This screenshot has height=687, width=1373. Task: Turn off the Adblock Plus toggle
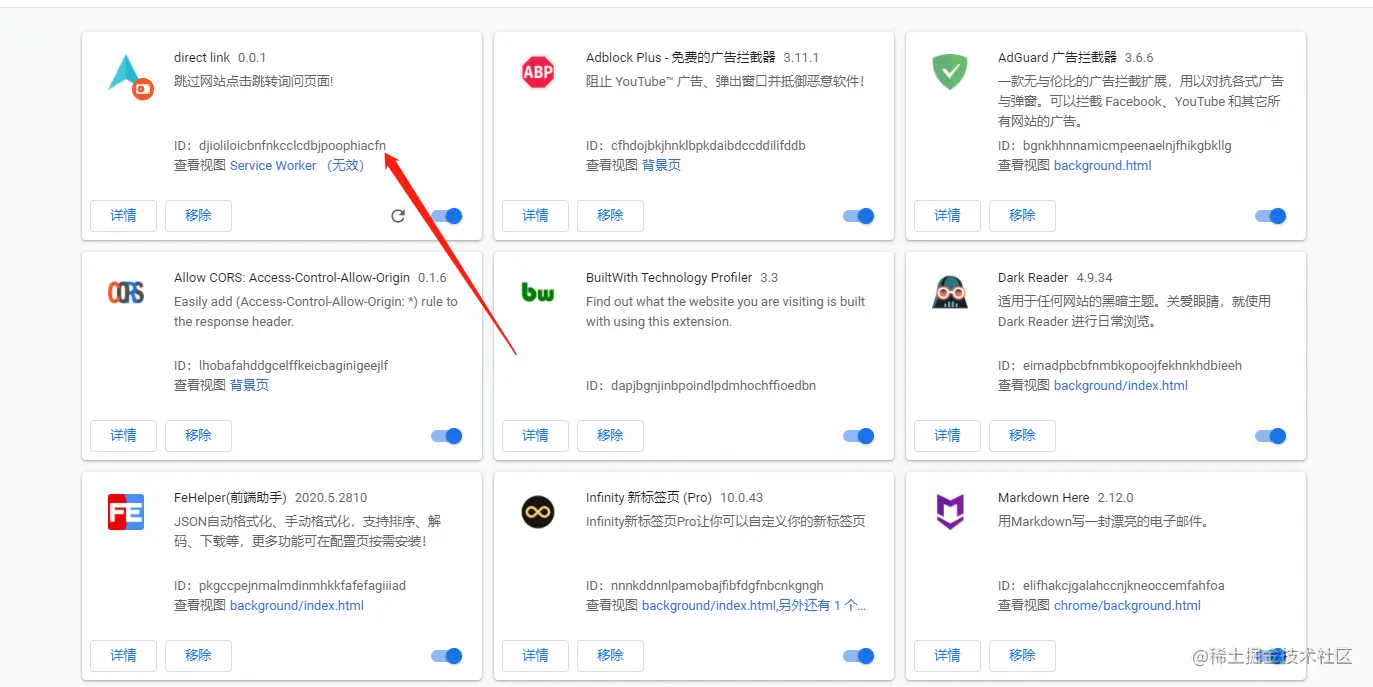[859, 216]
